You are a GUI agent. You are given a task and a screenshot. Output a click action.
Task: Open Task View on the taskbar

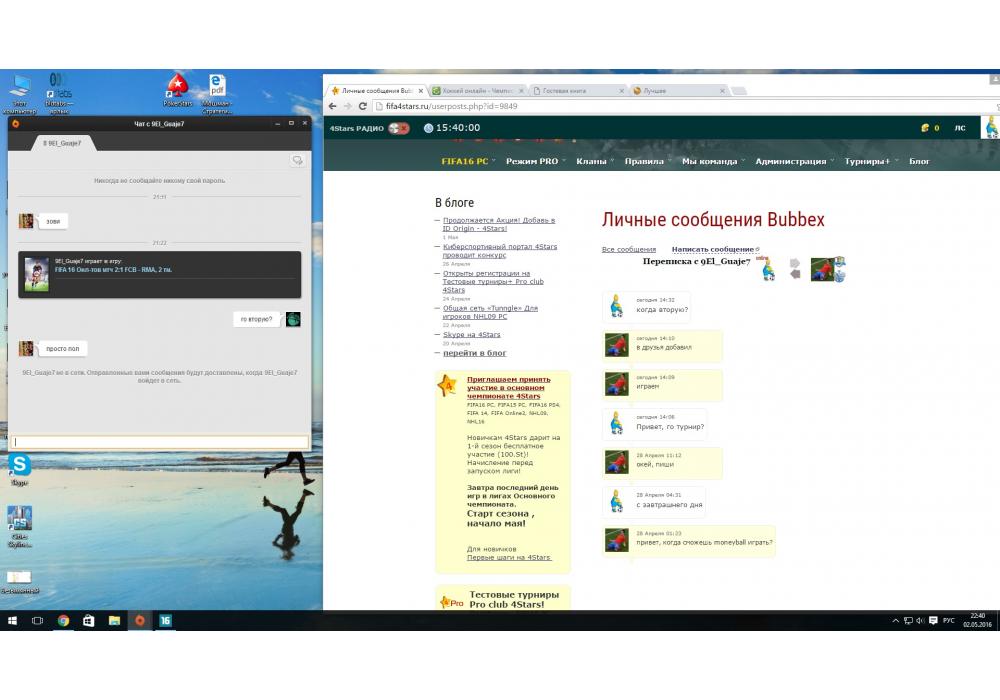pos(38,620)
